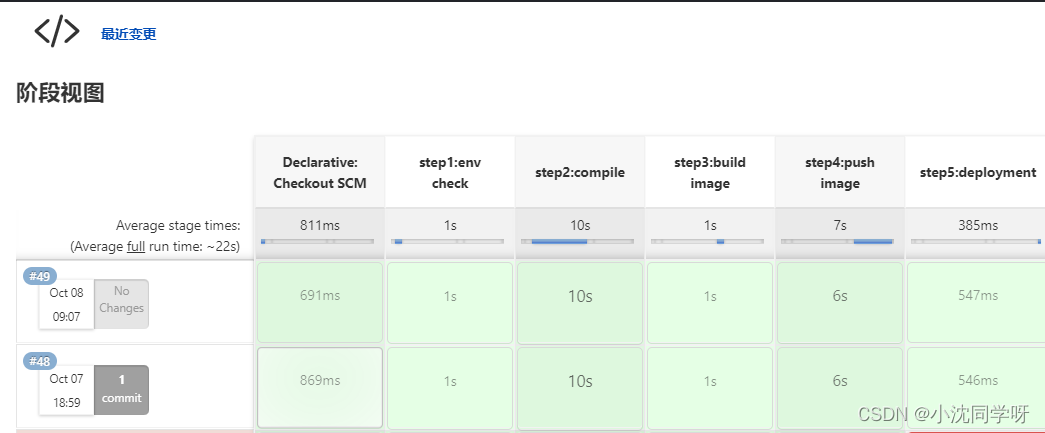Image resolution: width=1045 pixels, height=433 pixels.
Task: Click the 691ms Checkout SCM cell of #49
Action: point(320,302)
